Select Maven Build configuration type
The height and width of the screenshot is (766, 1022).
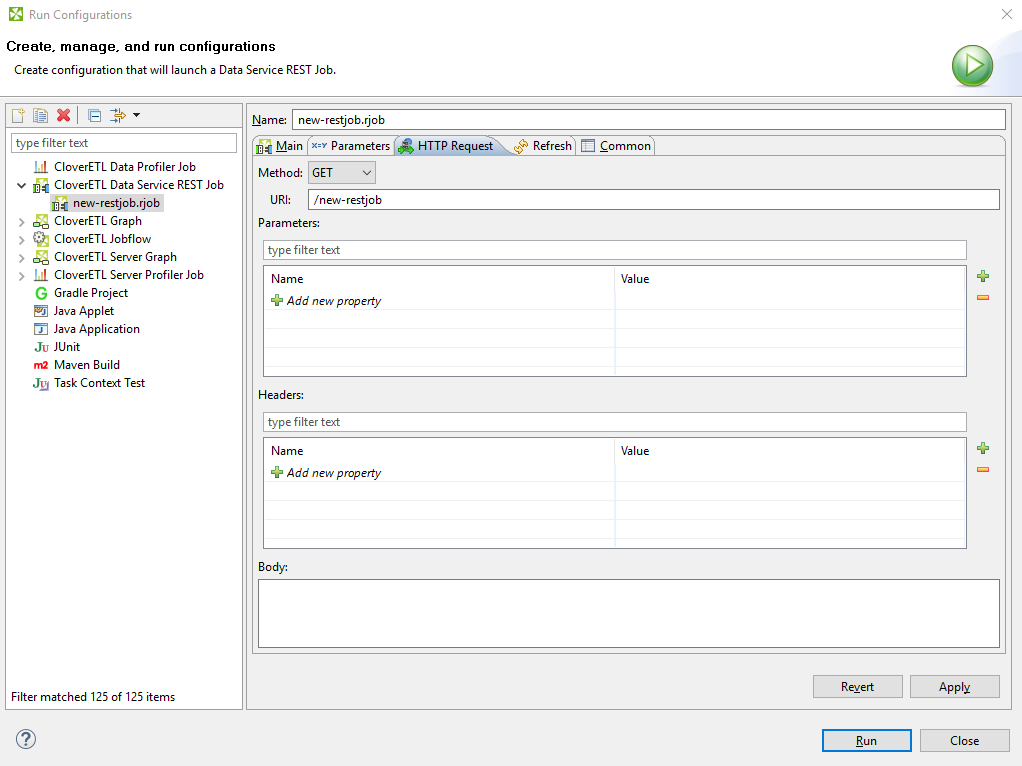pyautogui.click(x=87, y=365)
